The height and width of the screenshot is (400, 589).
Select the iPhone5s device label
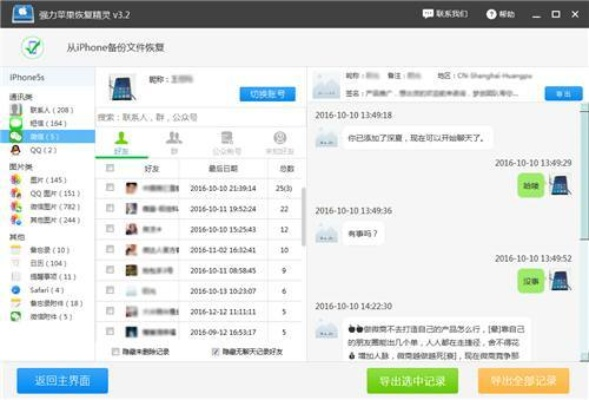click(27, 77)
